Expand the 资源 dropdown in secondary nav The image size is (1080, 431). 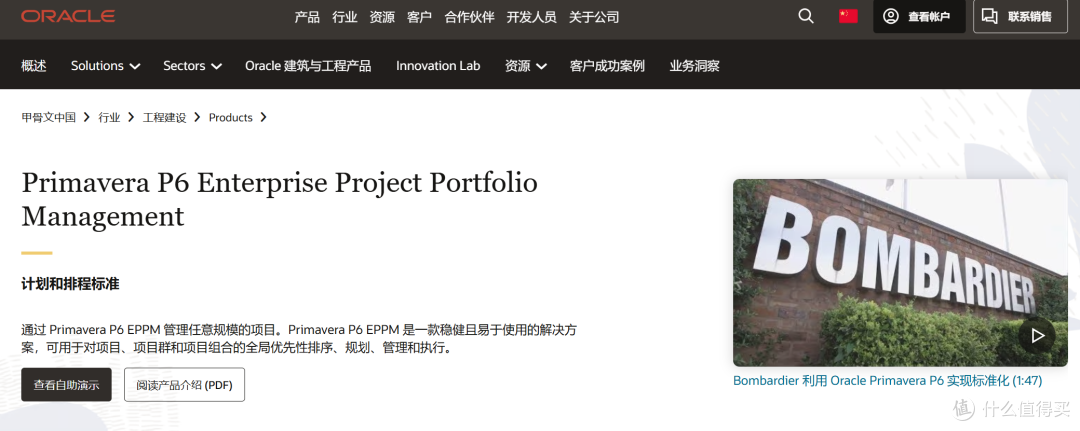tap(526, 66)
